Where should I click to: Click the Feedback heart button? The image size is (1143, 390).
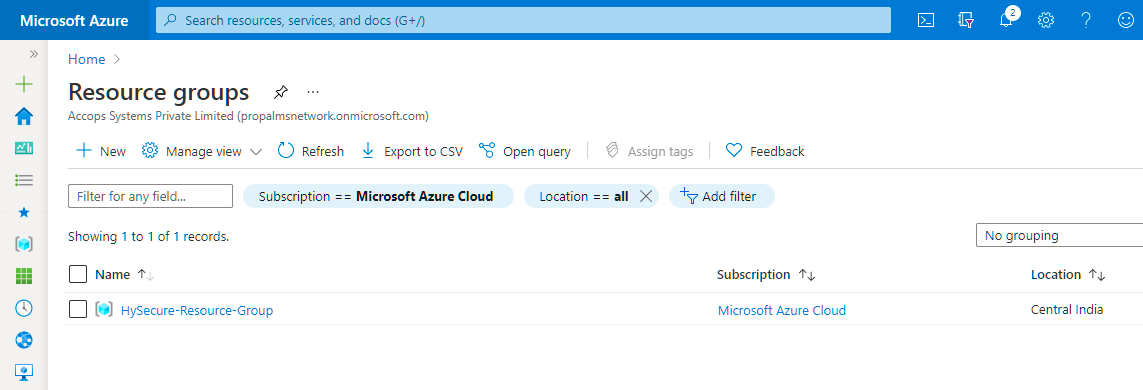point(765,151)
